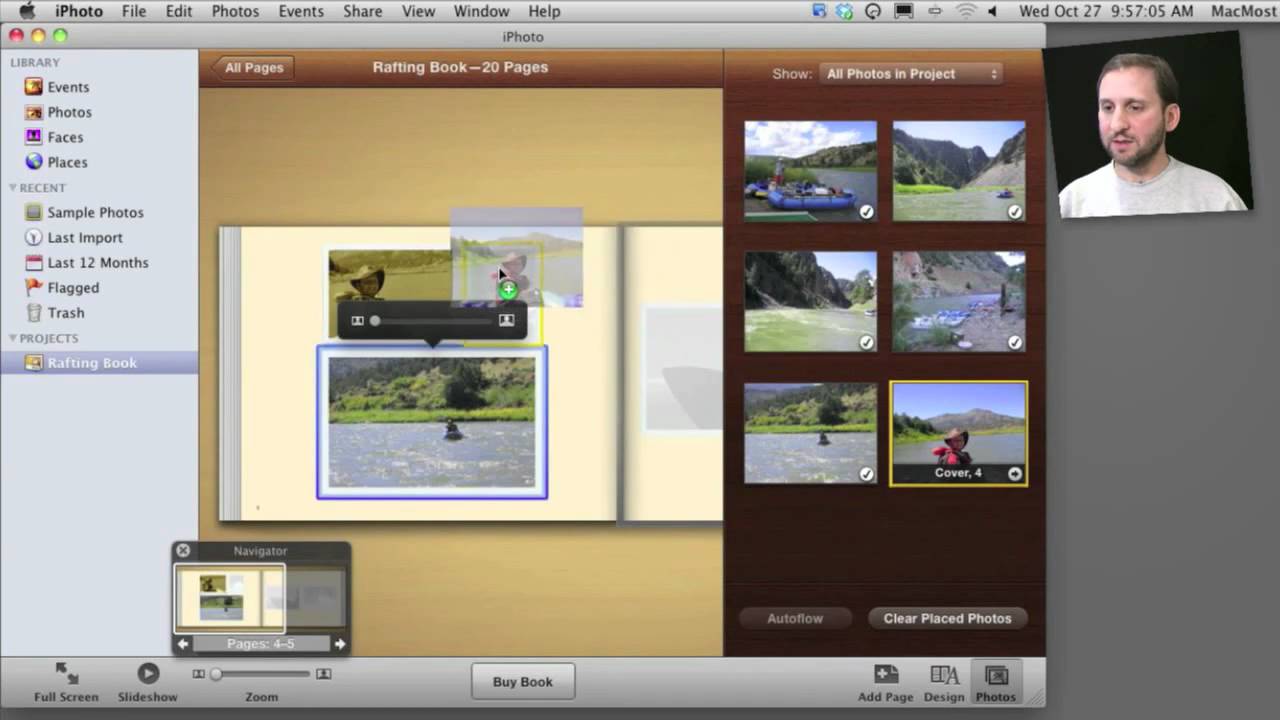This screenshot has height=720, width=1280.
Task: Select the large kayaker photo on page
Action: click(432, 423)
